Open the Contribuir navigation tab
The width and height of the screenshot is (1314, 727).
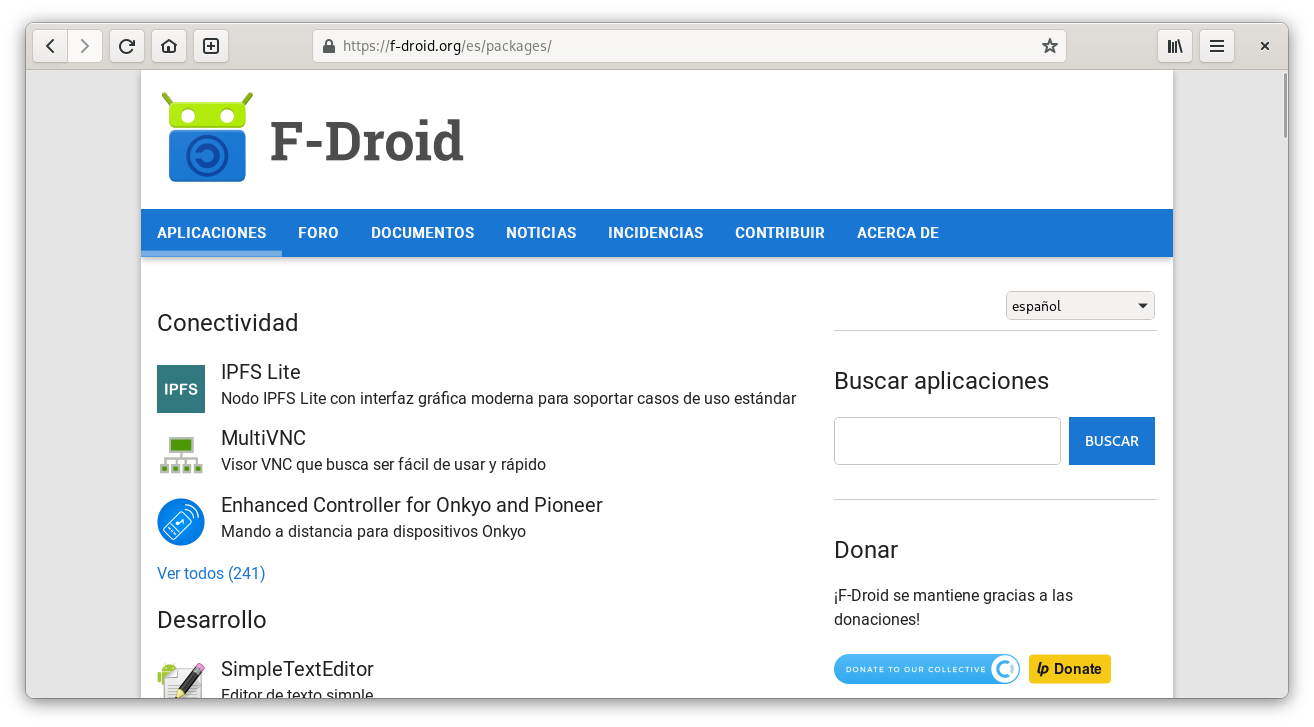click(x=780, y=233)
